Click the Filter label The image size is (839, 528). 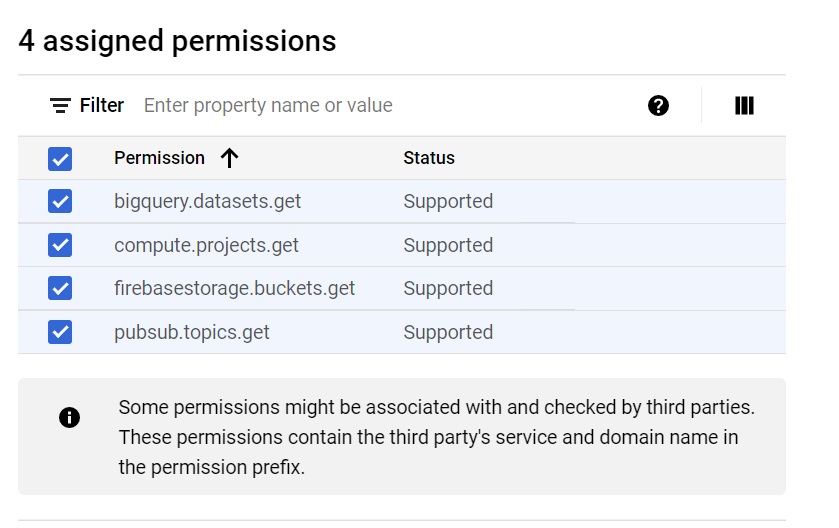(x=102, y=105)
